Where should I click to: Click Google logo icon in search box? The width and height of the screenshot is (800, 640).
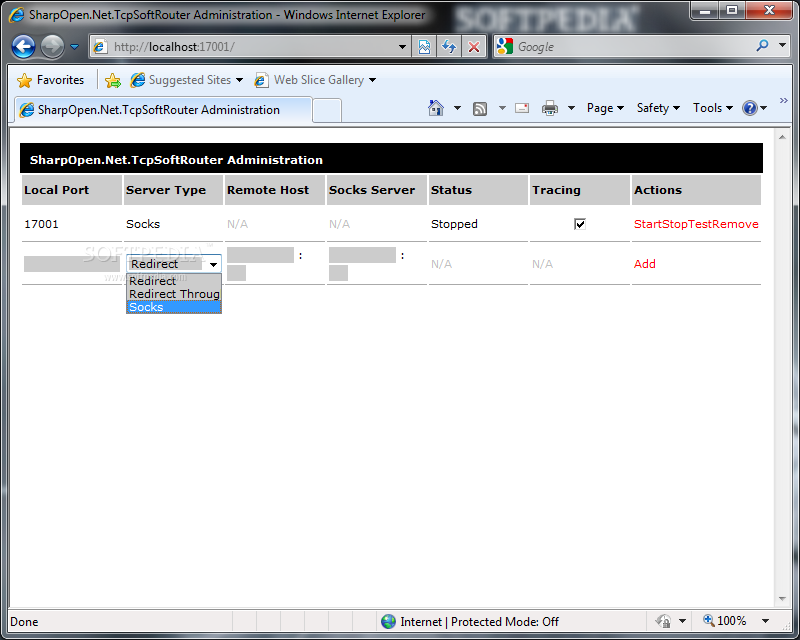click(505, 46)
